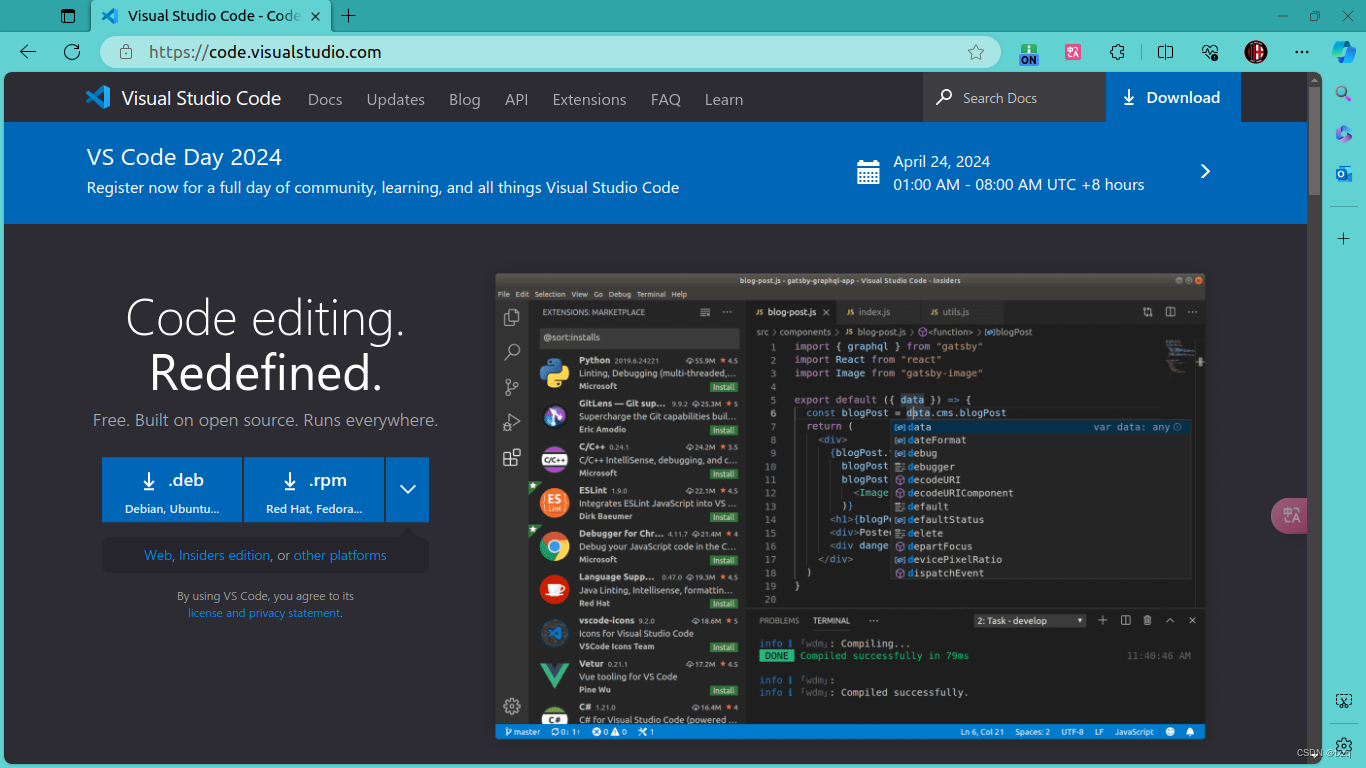Click the calendar icon in the banner
This screenshot has width=1366, height=768.
click(868, 172)
